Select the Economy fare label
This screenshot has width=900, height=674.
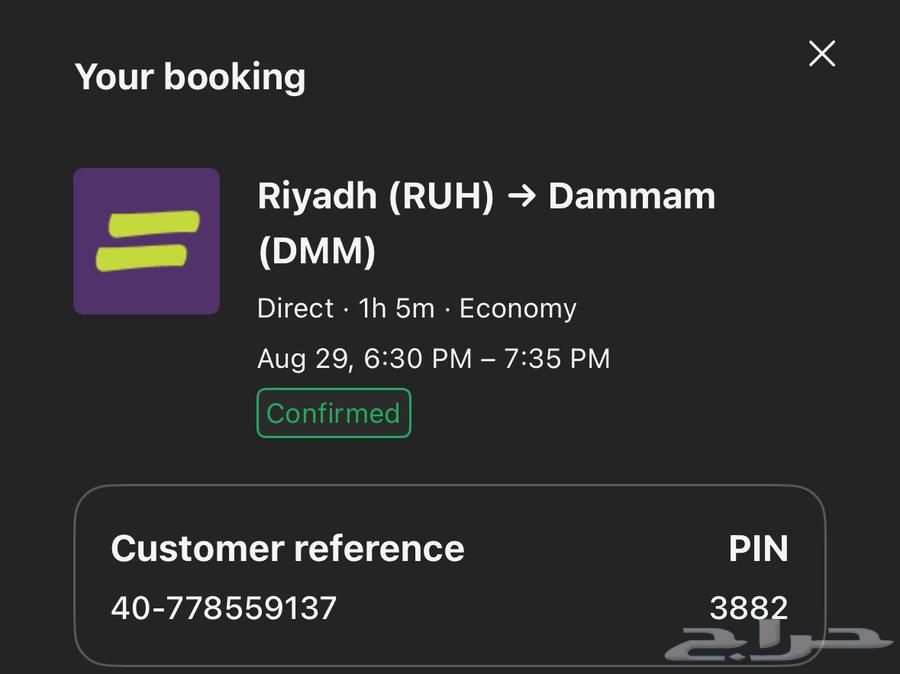[x=518, y=308]
